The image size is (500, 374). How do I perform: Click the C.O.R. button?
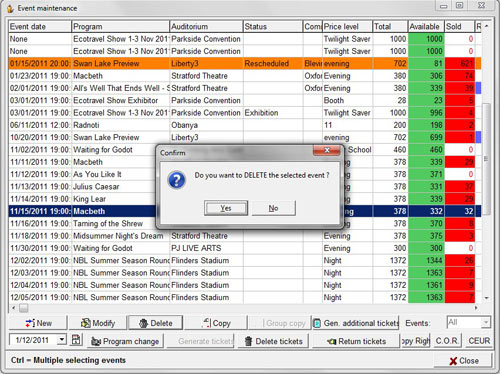click(447, 341)
